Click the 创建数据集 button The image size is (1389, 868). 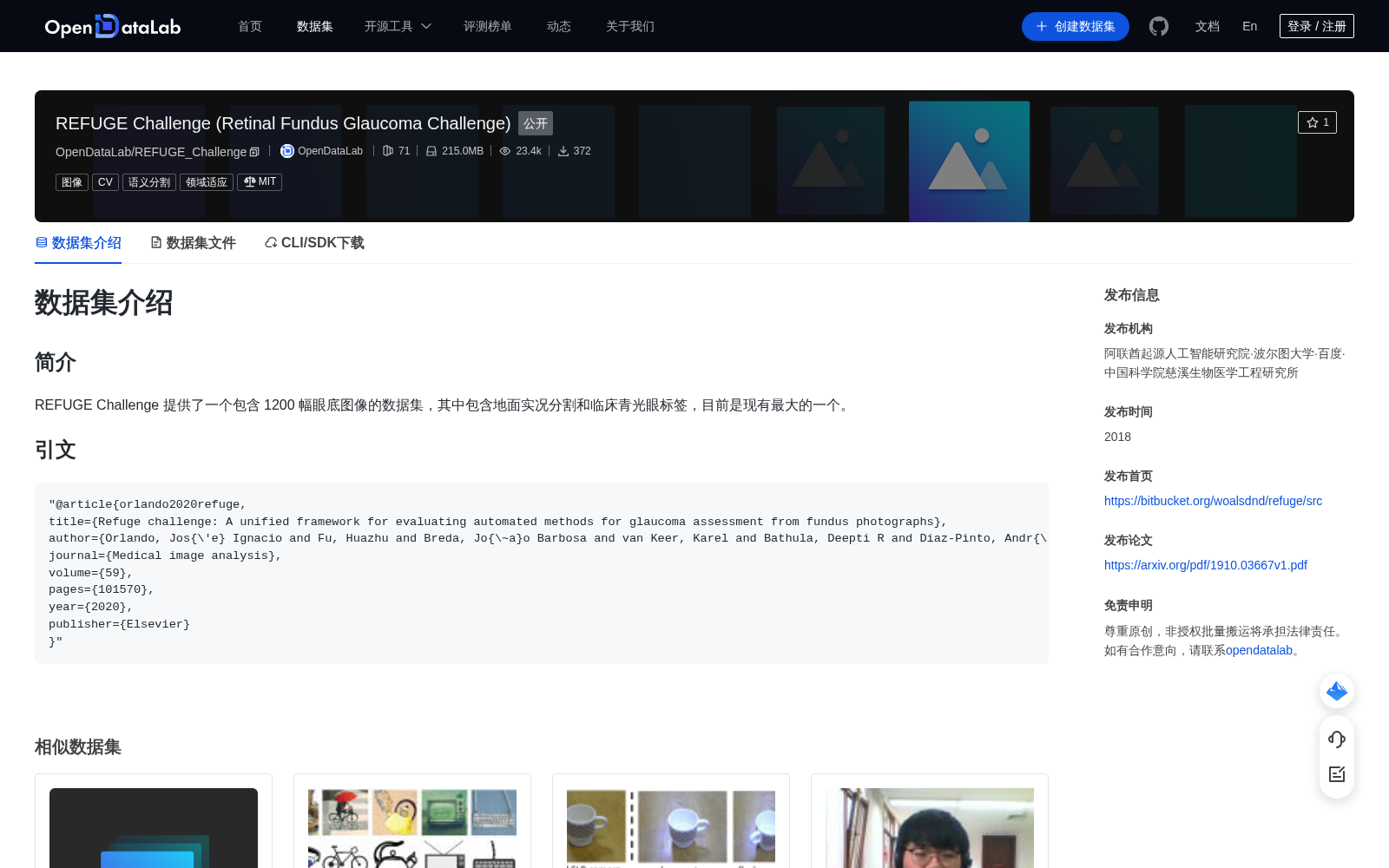pyautogui.click(x=1076, y=26)
